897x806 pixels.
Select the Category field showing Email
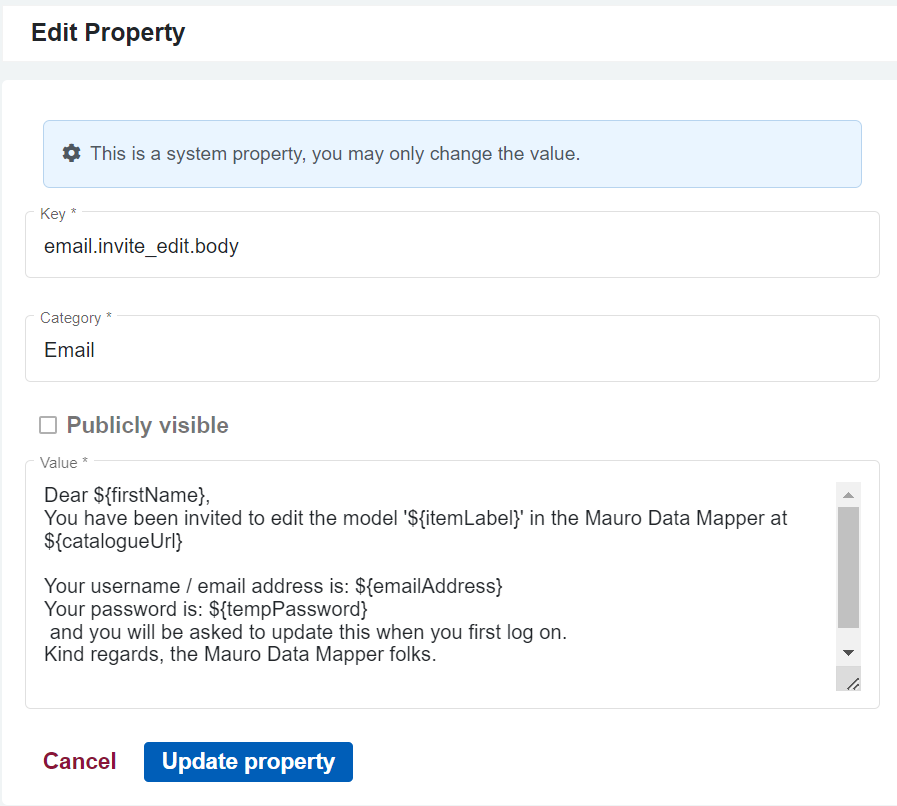click(x=300, y=349)
